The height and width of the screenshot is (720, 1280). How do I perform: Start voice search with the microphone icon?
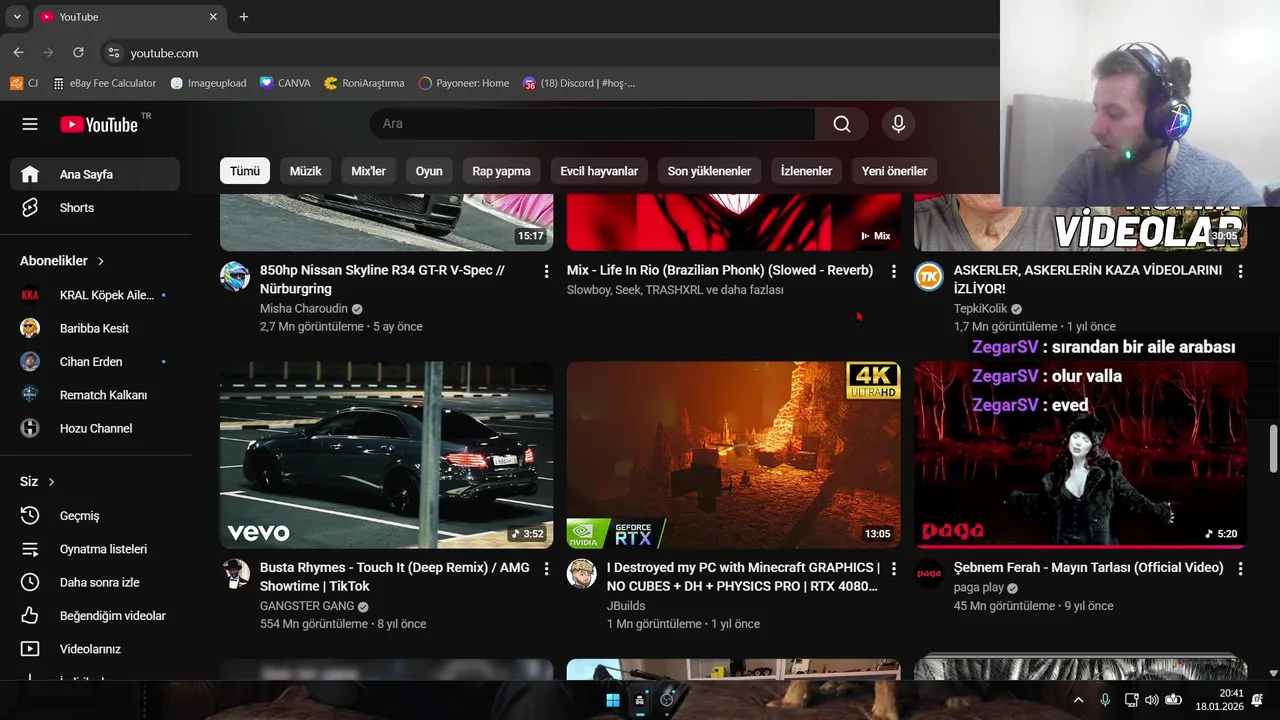898,124
